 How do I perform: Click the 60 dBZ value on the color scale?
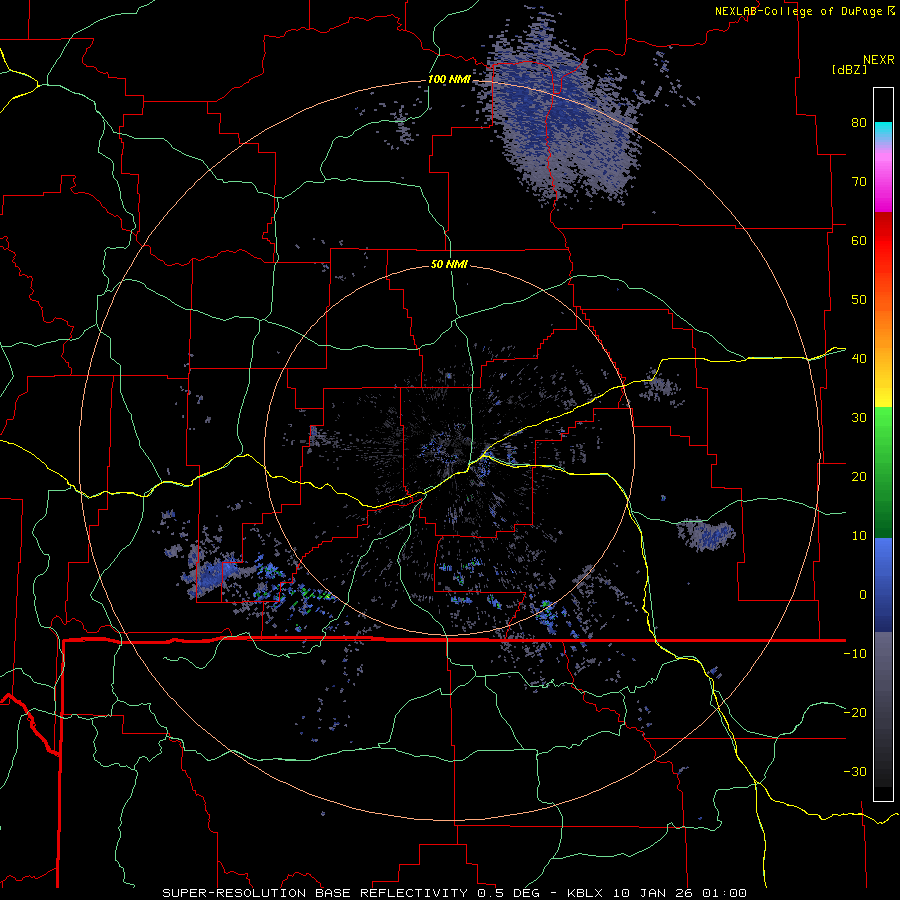click(859, 240)
